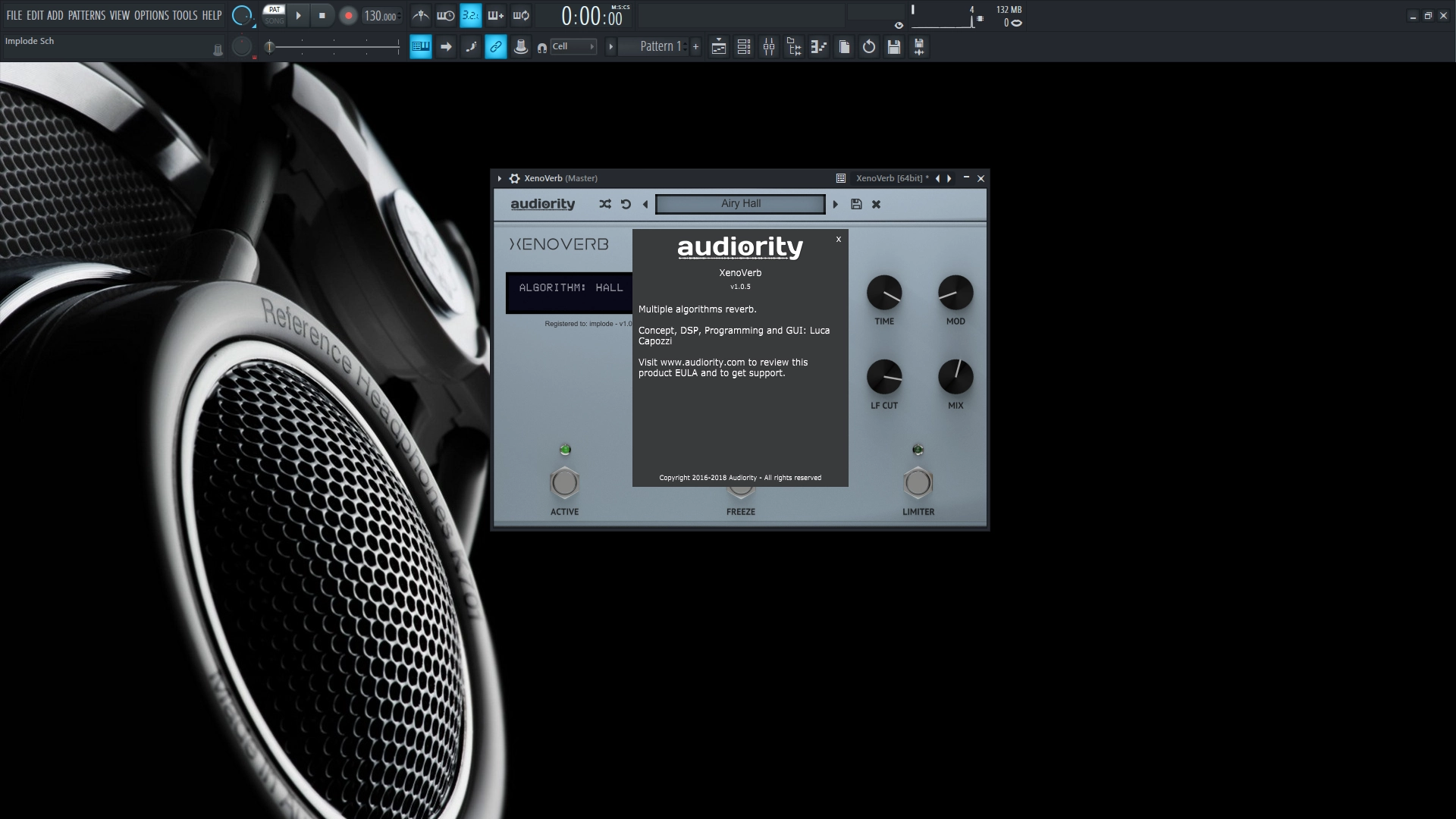The image size is (1456, 819).
Task: Click the eye icon in hint panel
Action: pyautogui.click(x=899, y=25)
